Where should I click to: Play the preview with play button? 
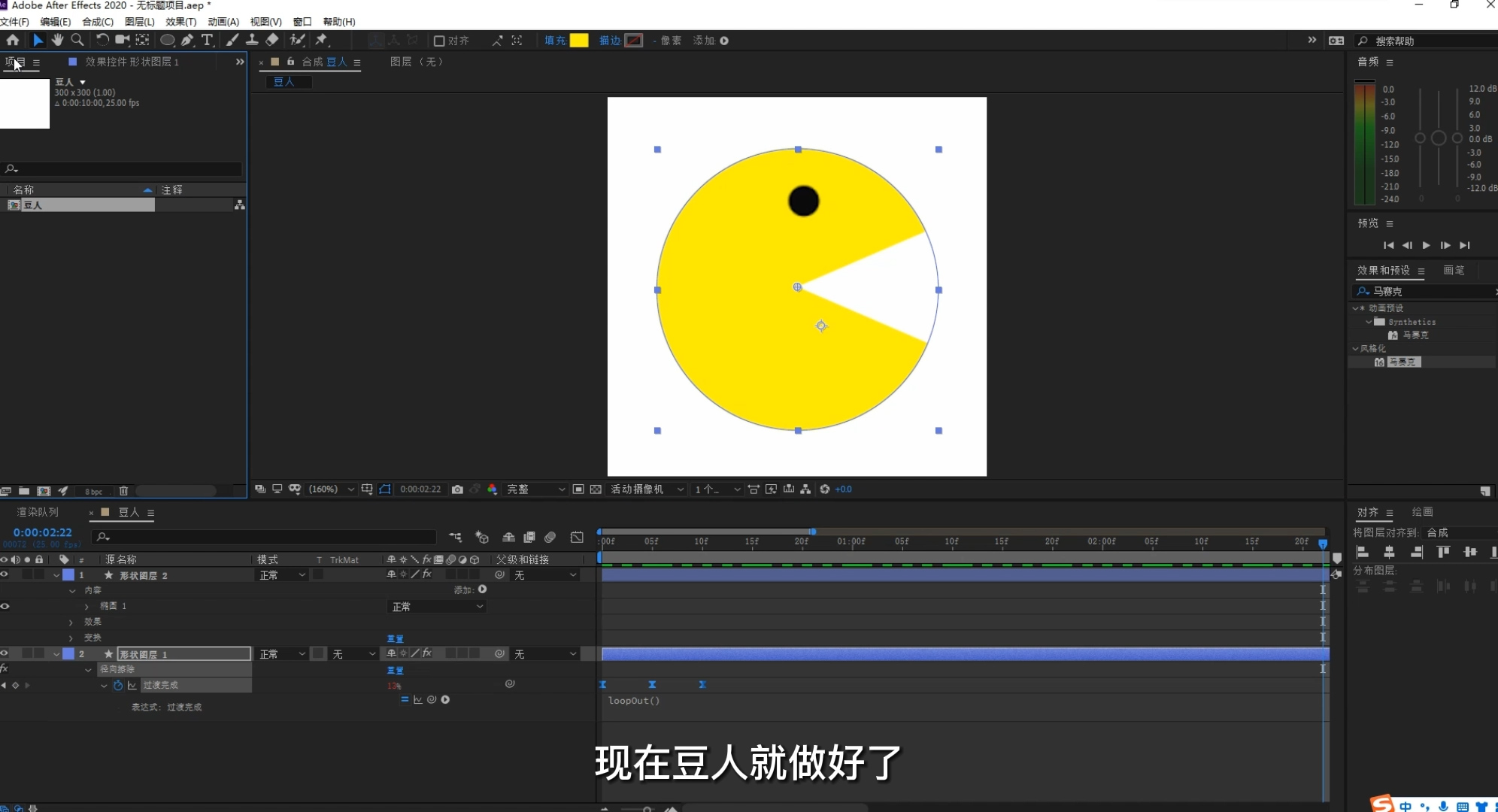pos(1426,246)
